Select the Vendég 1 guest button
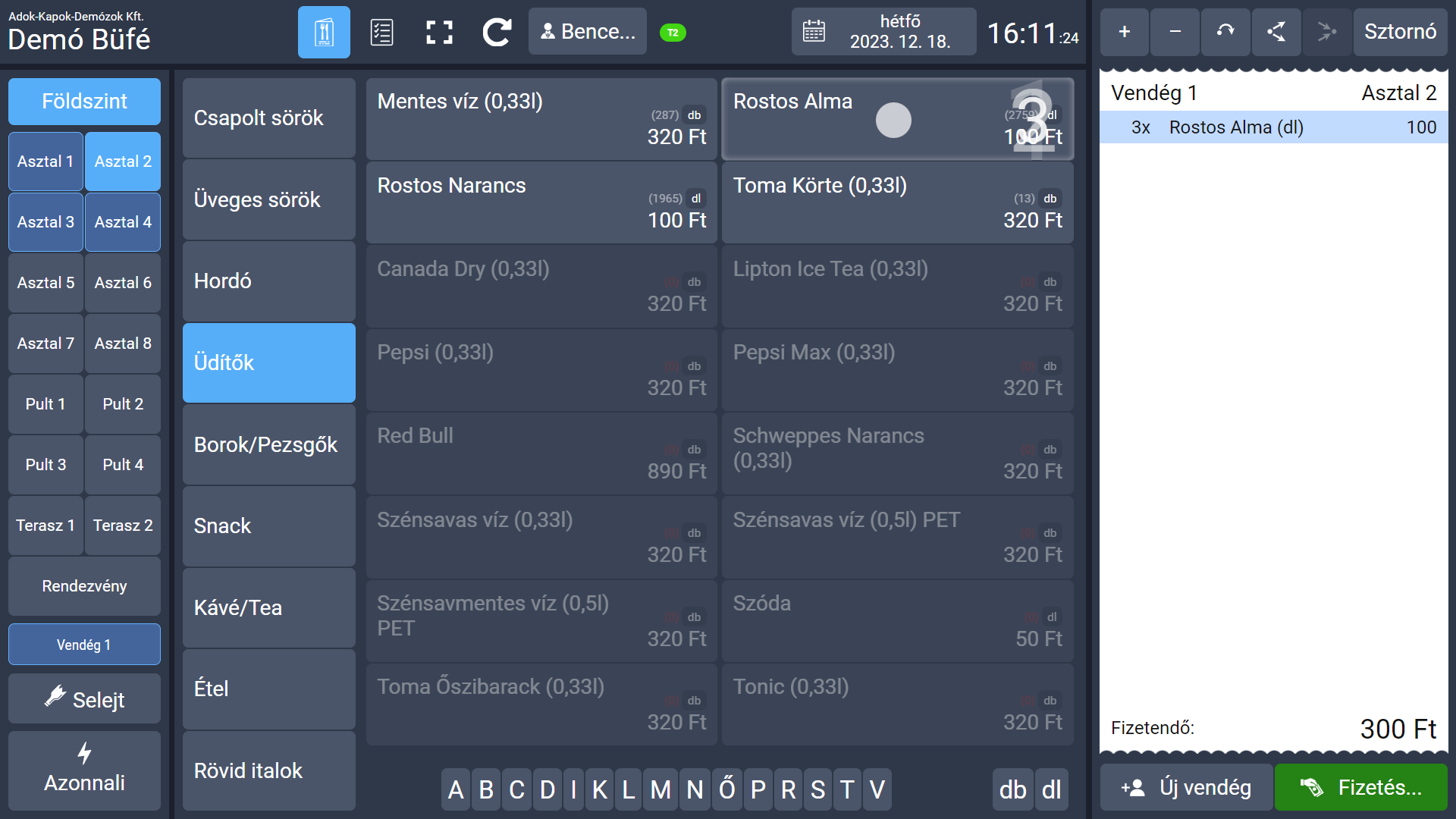 (x=84, y=645)
